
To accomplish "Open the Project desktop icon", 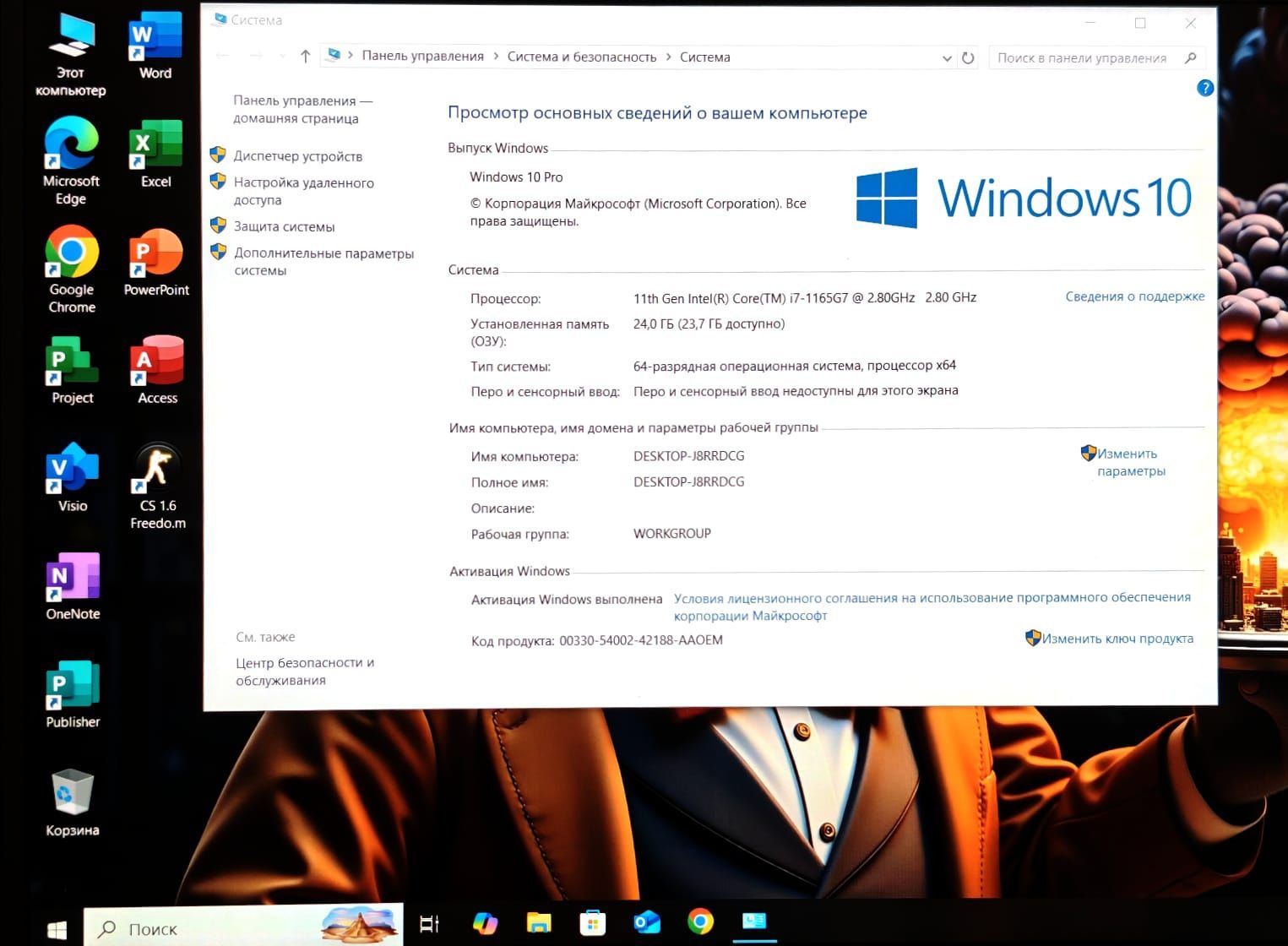I will click(x=73, y=370).
